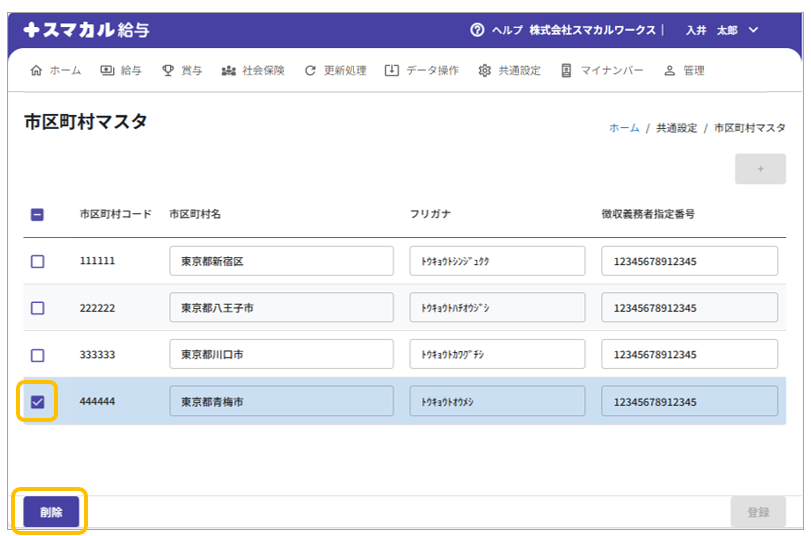Screen dimensions: 811x536
Task: Check the box for row 111111
Action: 37,261
